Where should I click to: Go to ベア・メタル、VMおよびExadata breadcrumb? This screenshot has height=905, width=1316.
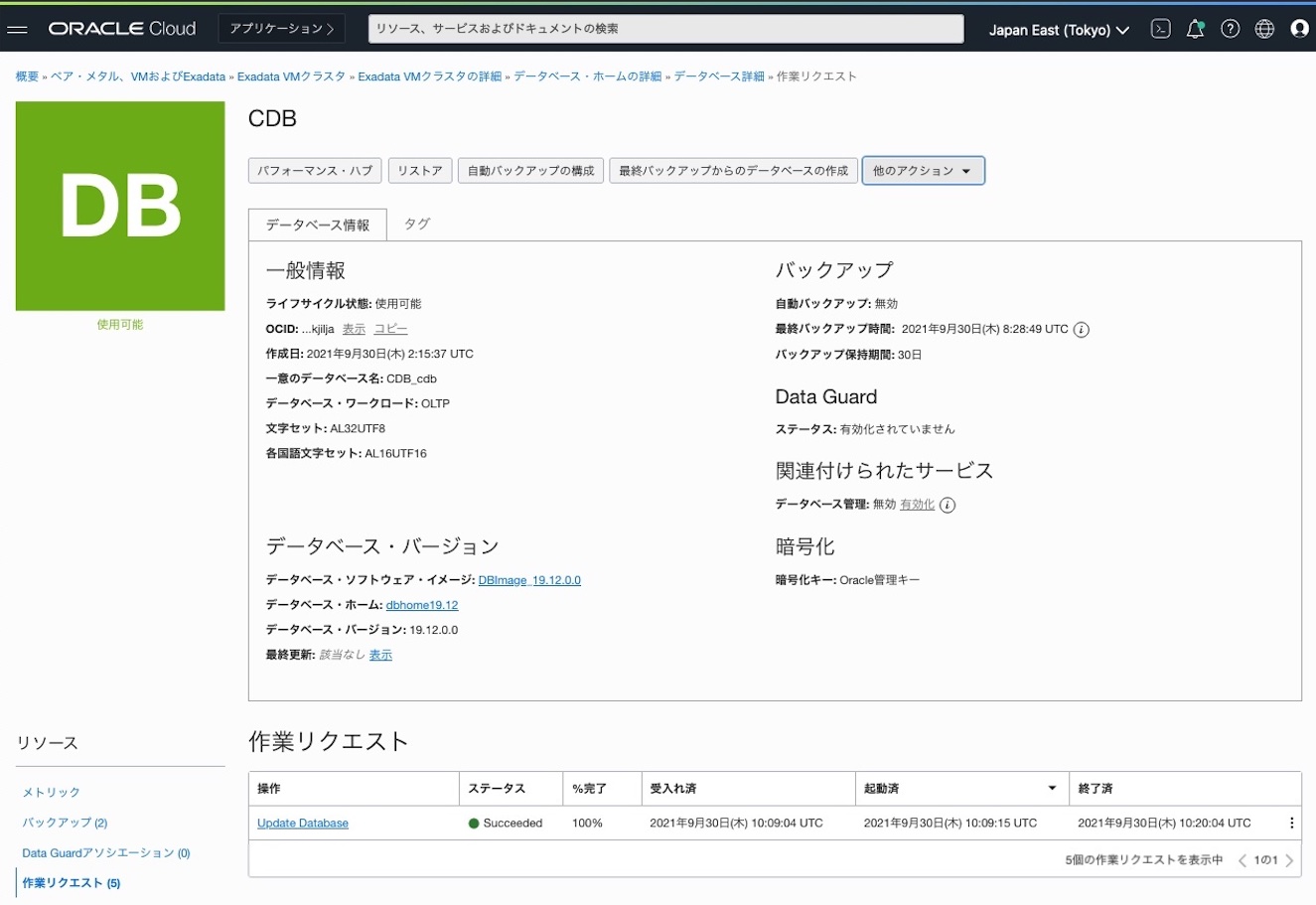click(138, 76)
